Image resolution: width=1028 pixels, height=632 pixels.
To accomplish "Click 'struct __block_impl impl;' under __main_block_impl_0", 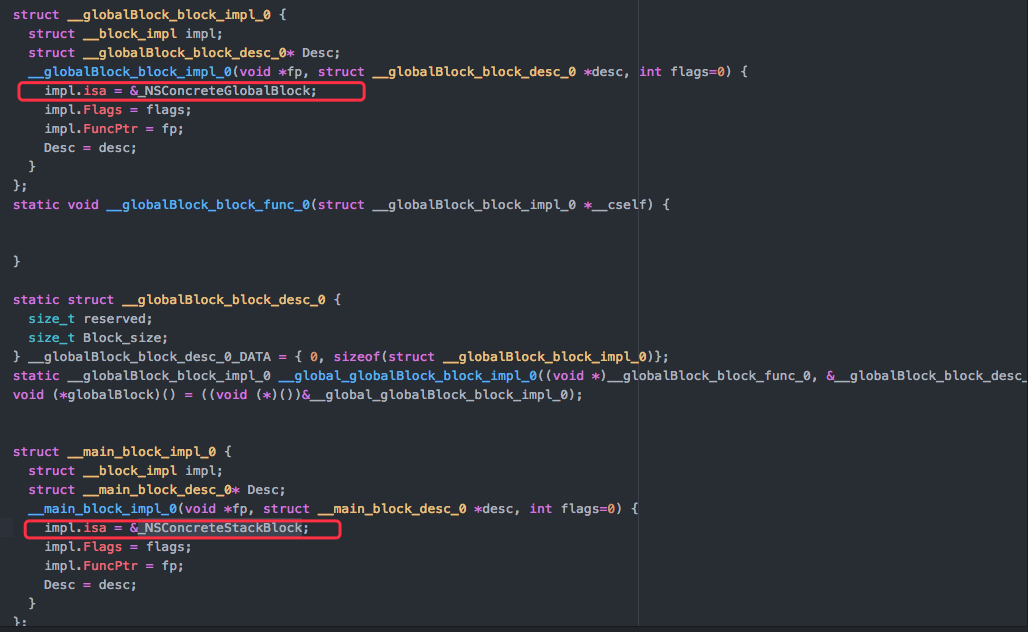I will (125, 471).
